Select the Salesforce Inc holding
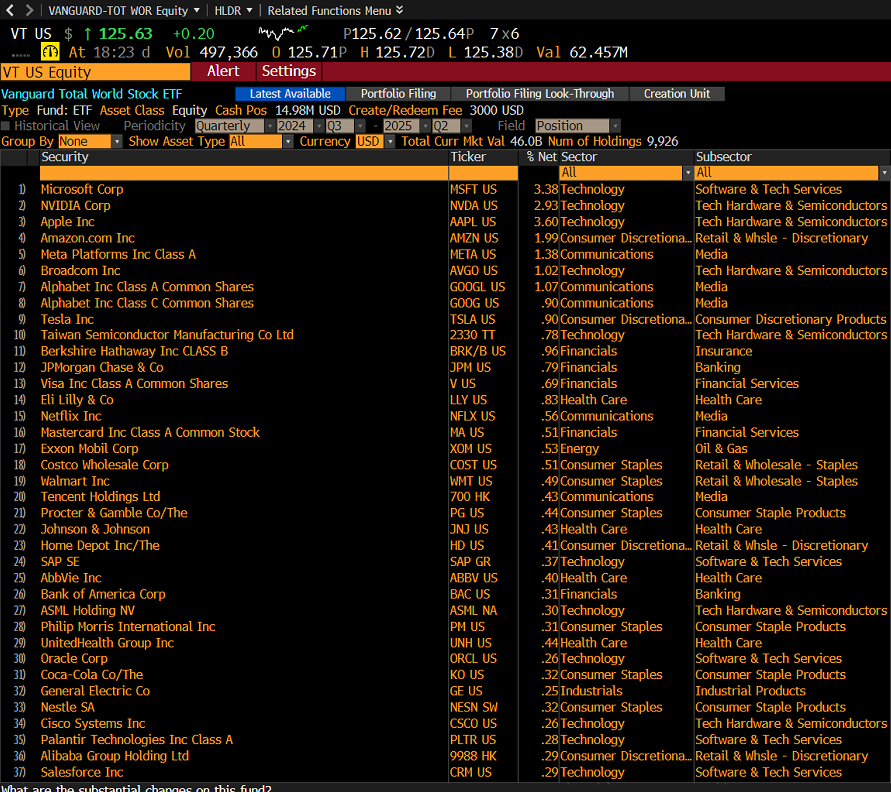 point(82,772)
